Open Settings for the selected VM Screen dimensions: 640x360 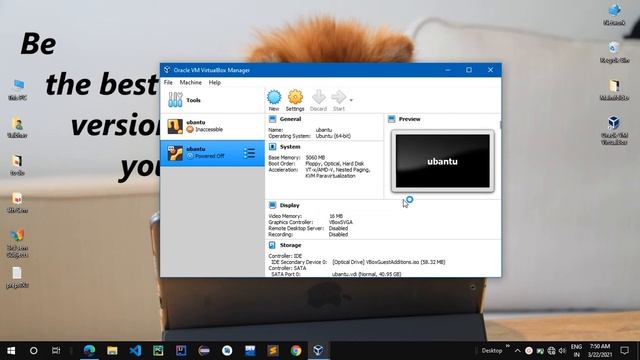tap(295, 100)
